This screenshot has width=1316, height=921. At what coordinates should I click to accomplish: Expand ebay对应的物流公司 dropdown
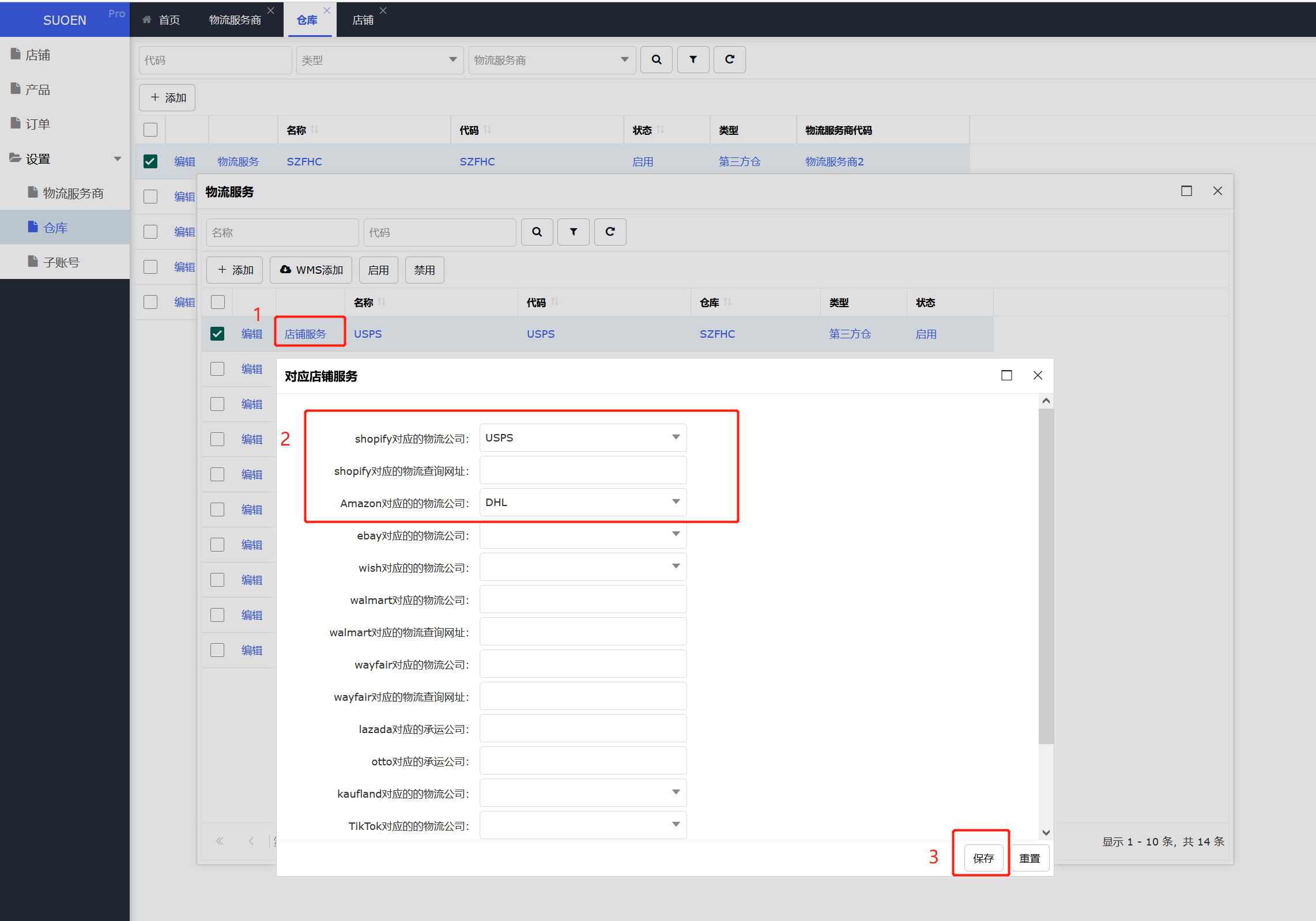point(676,534)
